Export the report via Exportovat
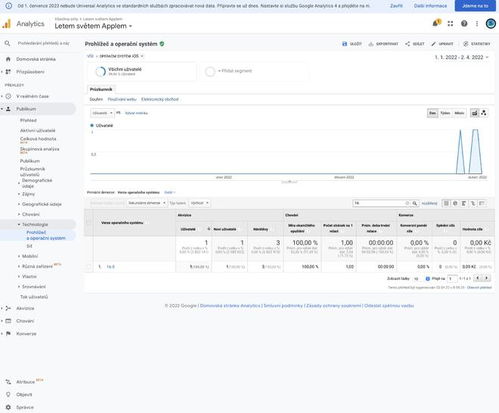Image resolution: width=499 pixels, height=413 pixels. pos(383,44)
